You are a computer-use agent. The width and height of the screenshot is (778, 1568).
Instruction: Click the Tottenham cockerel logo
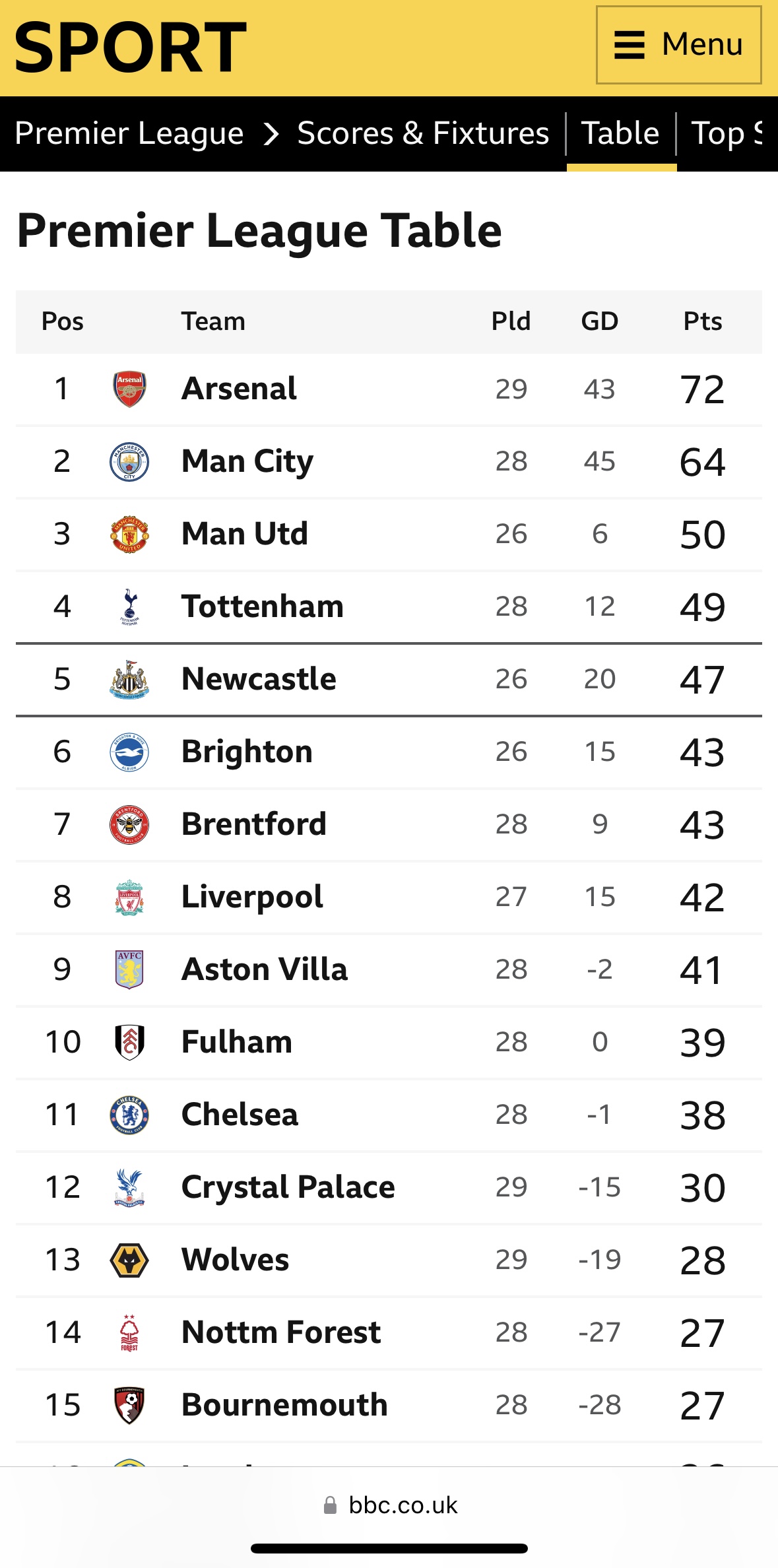129,606
